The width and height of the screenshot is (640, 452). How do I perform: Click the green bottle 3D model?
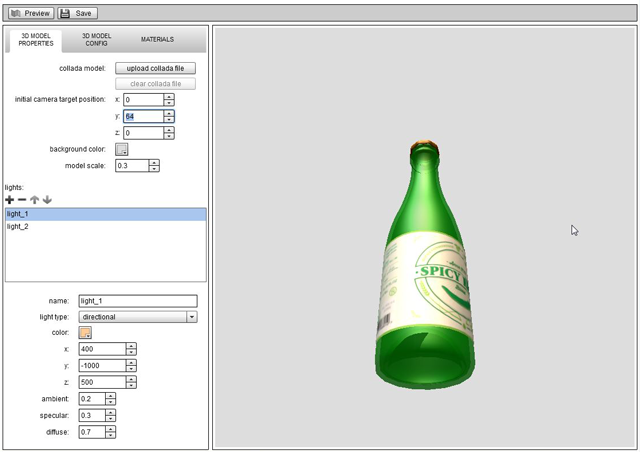[x=424, y=265]
